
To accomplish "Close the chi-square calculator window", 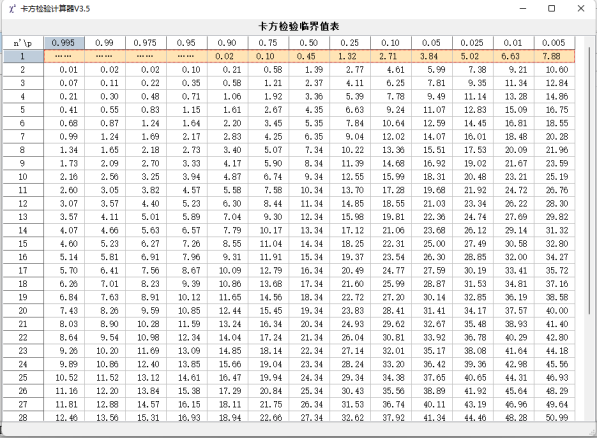I will pos(581,8).
